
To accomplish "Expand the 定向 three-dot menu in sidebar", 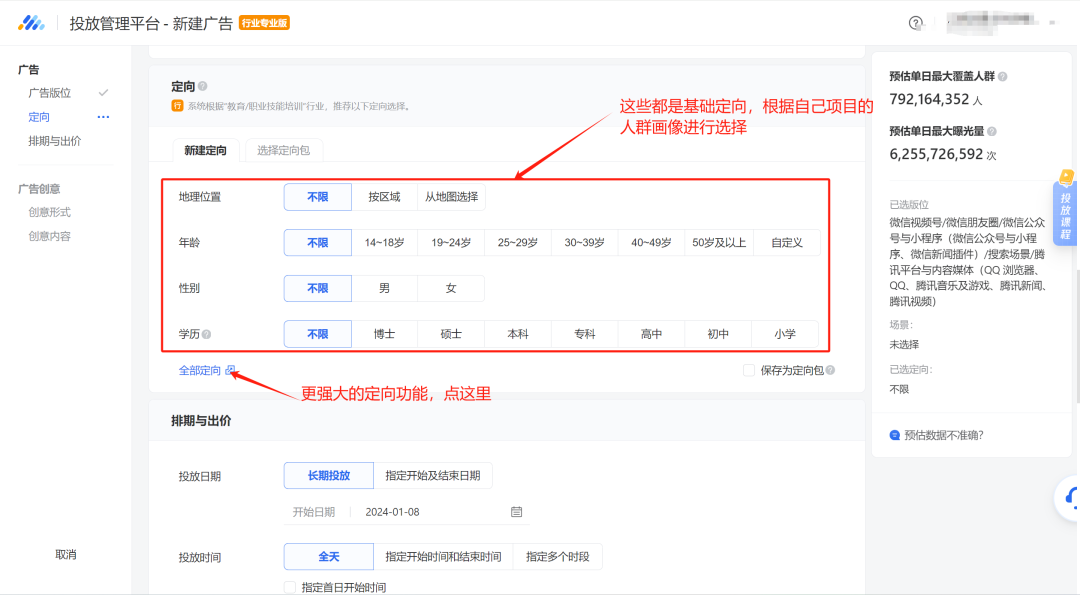I will (103, 117).
